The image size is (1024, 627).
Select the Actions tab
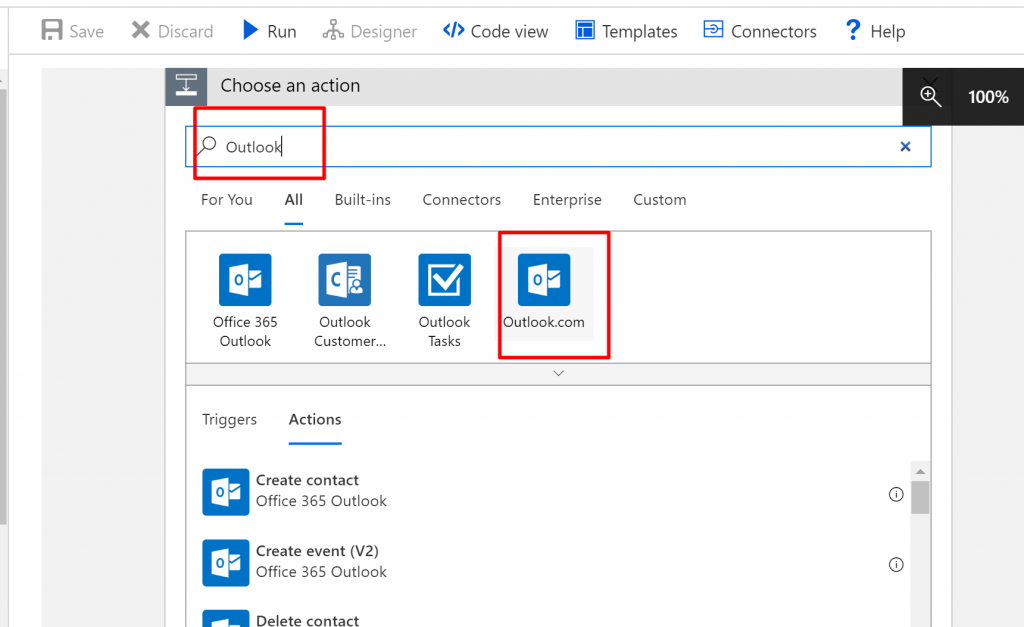tap(315, 419)
